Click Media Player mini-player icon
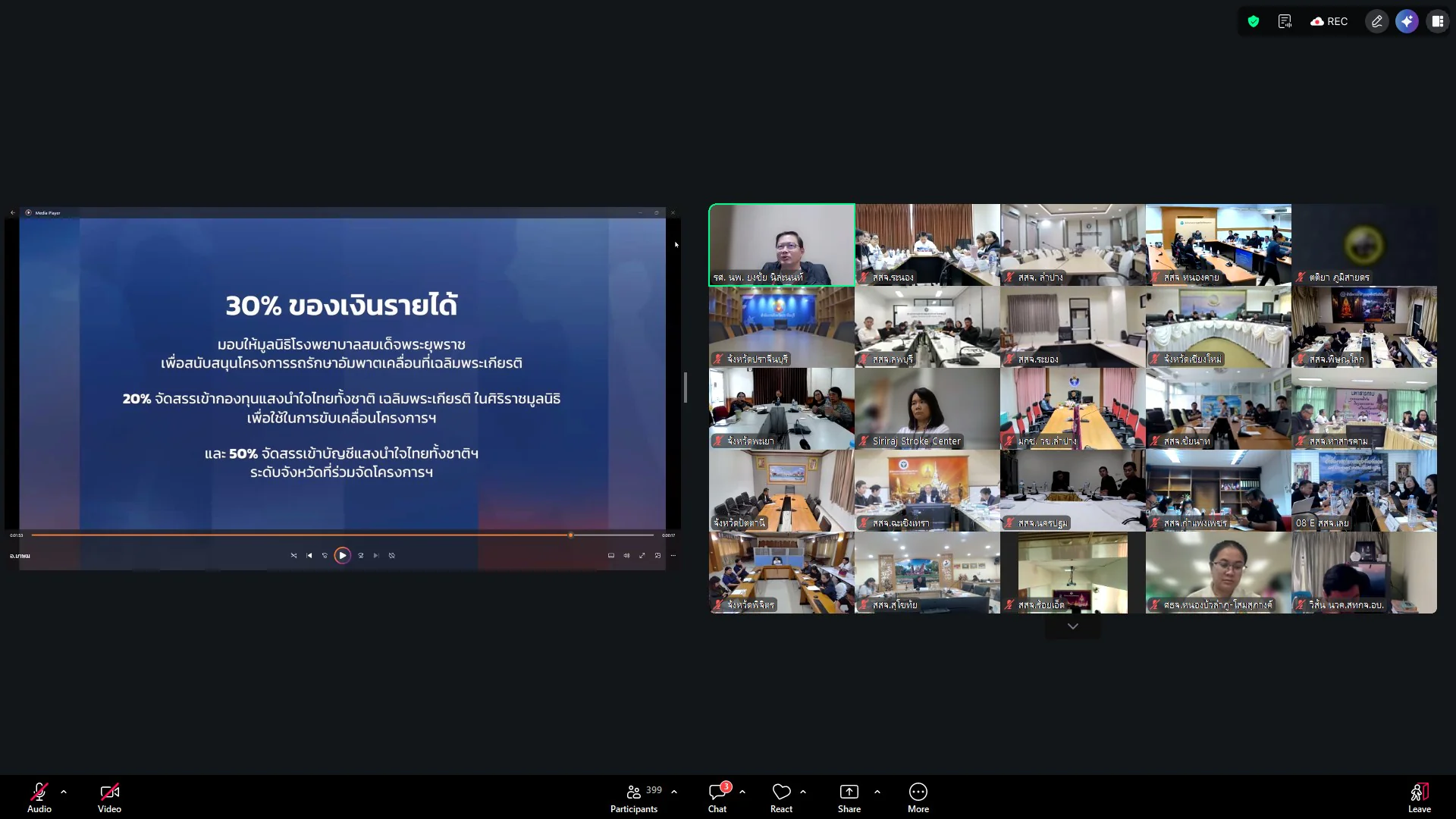The width and height of the screenshot is (1456, 819). pos(657,555)
